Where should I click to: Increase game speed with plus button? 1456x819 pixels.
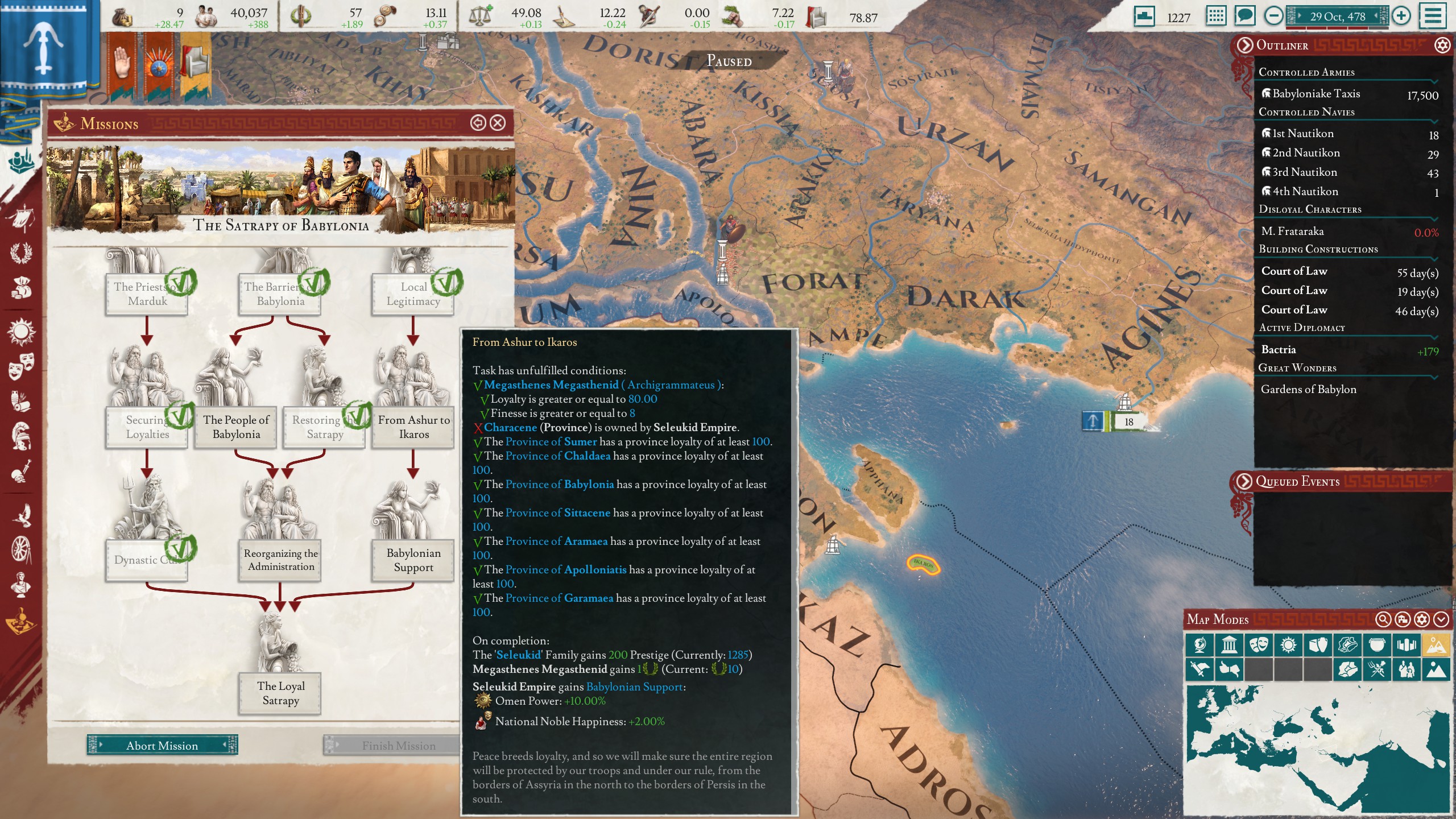[1401, 16]
